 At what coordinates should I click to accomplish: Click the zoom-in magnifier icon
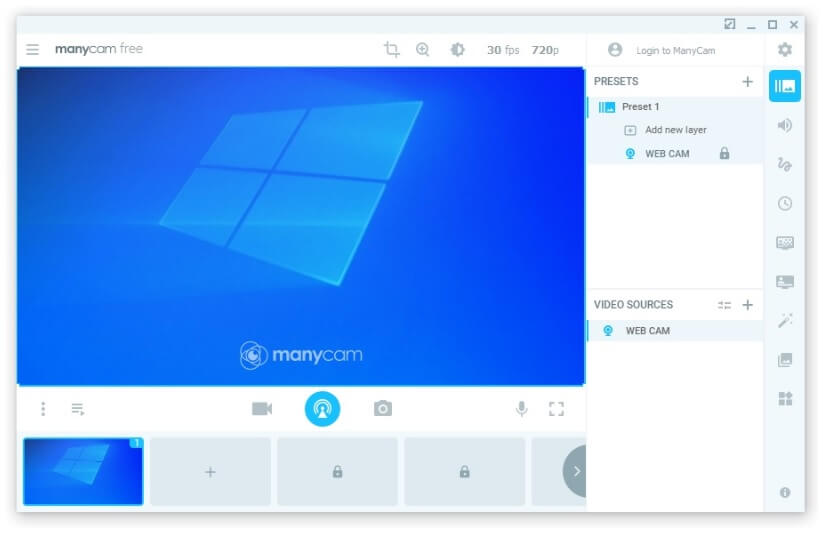coord(423,49)
